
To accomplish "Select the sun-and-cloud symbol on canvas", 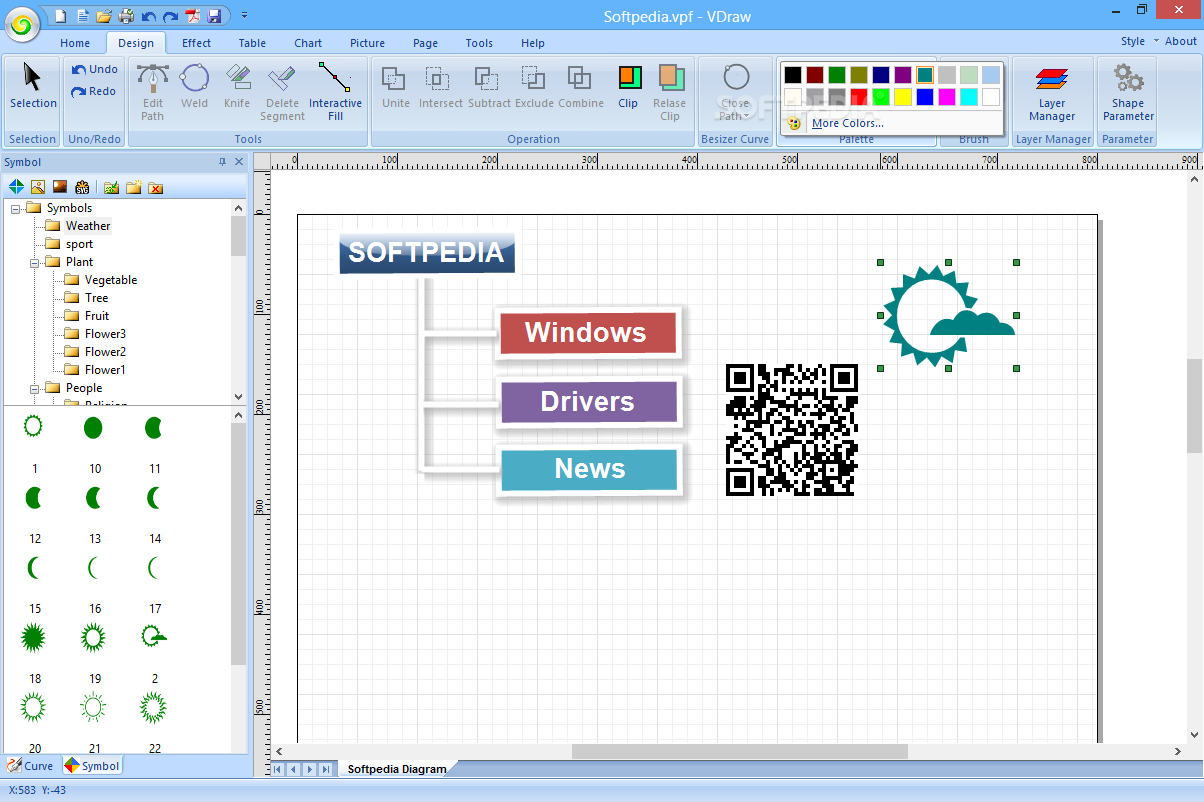I will (x=948, y=315).
